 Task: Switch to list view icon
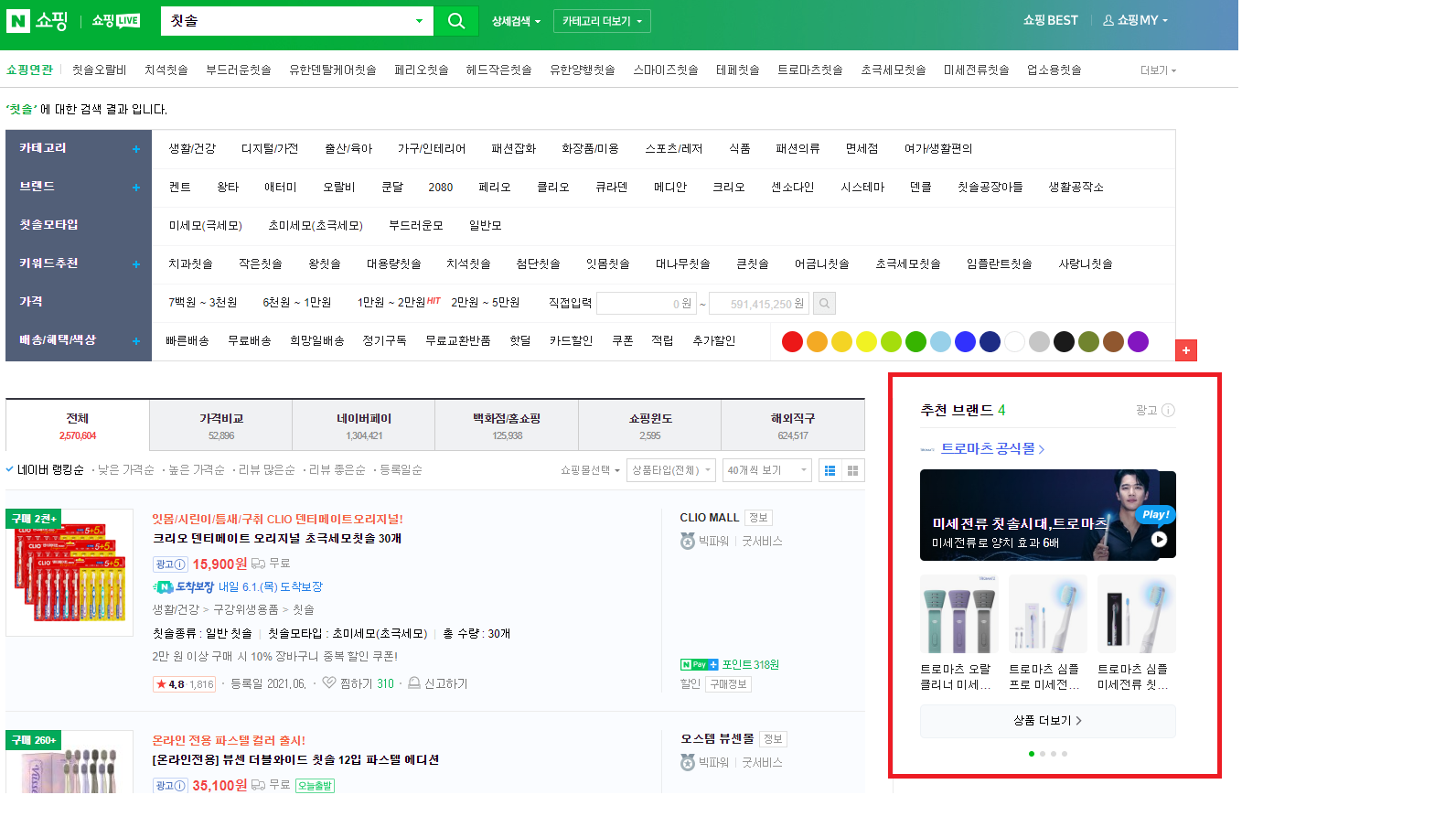[830, 470]
